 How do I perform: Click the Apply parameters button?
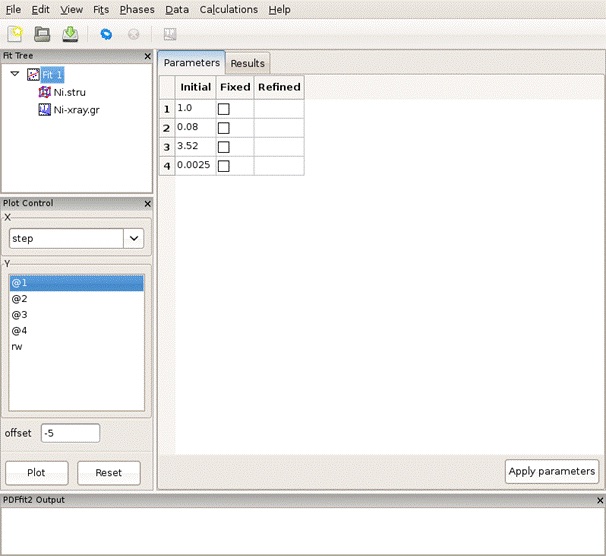[x=551, y=471]
